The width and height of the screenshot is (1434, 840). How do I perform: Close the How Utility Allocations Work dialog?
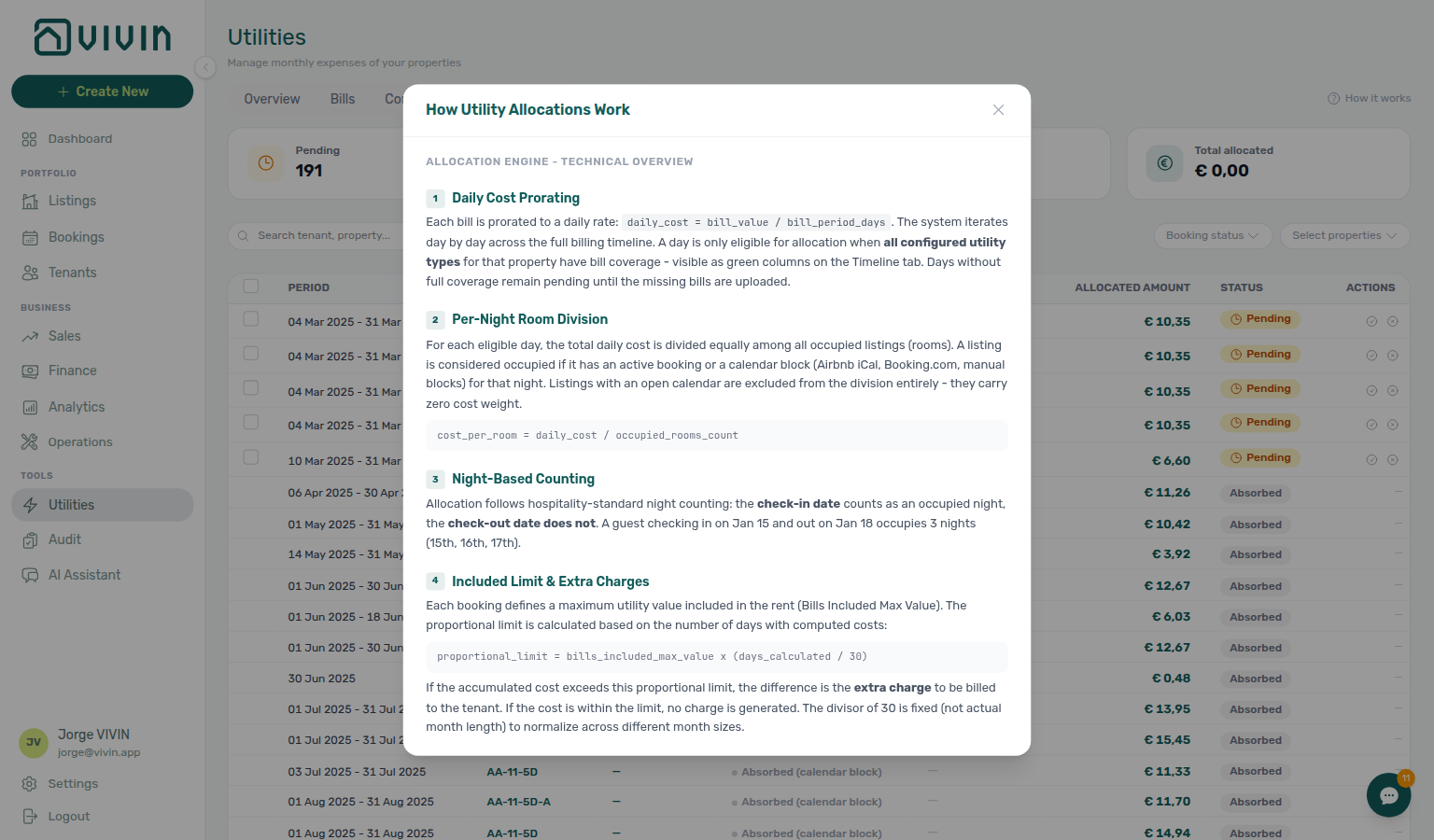(x=998, y=110)
